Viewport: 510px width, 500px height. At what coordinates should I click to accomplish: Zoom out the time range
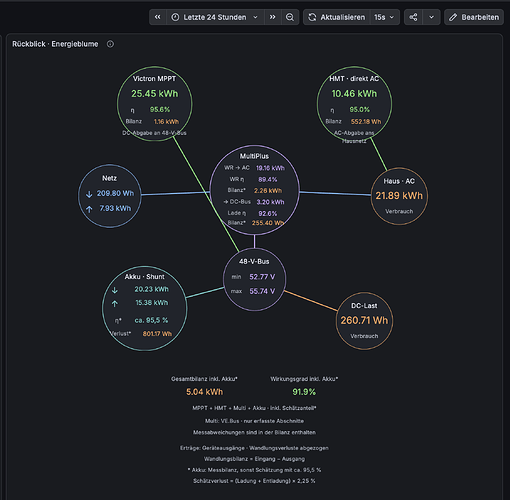click(x=290, y=17)
